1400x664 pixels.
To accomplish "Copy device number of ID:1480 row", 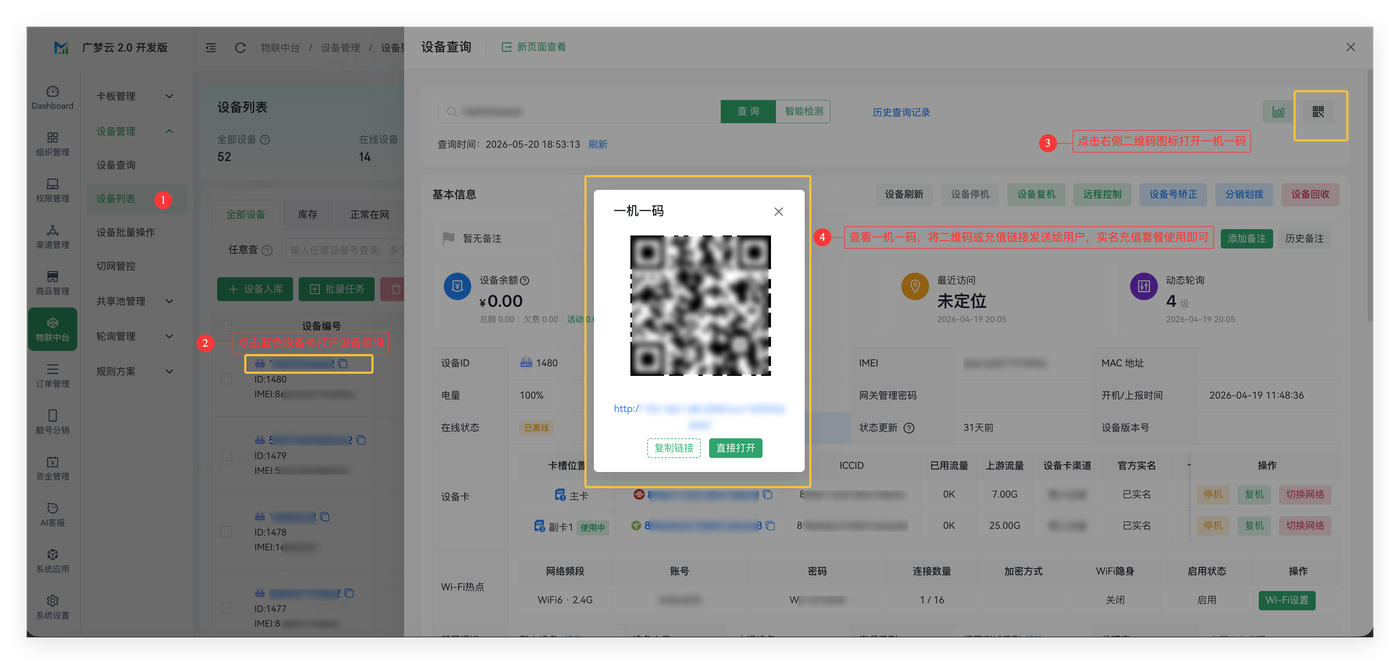I will [342, 364].
